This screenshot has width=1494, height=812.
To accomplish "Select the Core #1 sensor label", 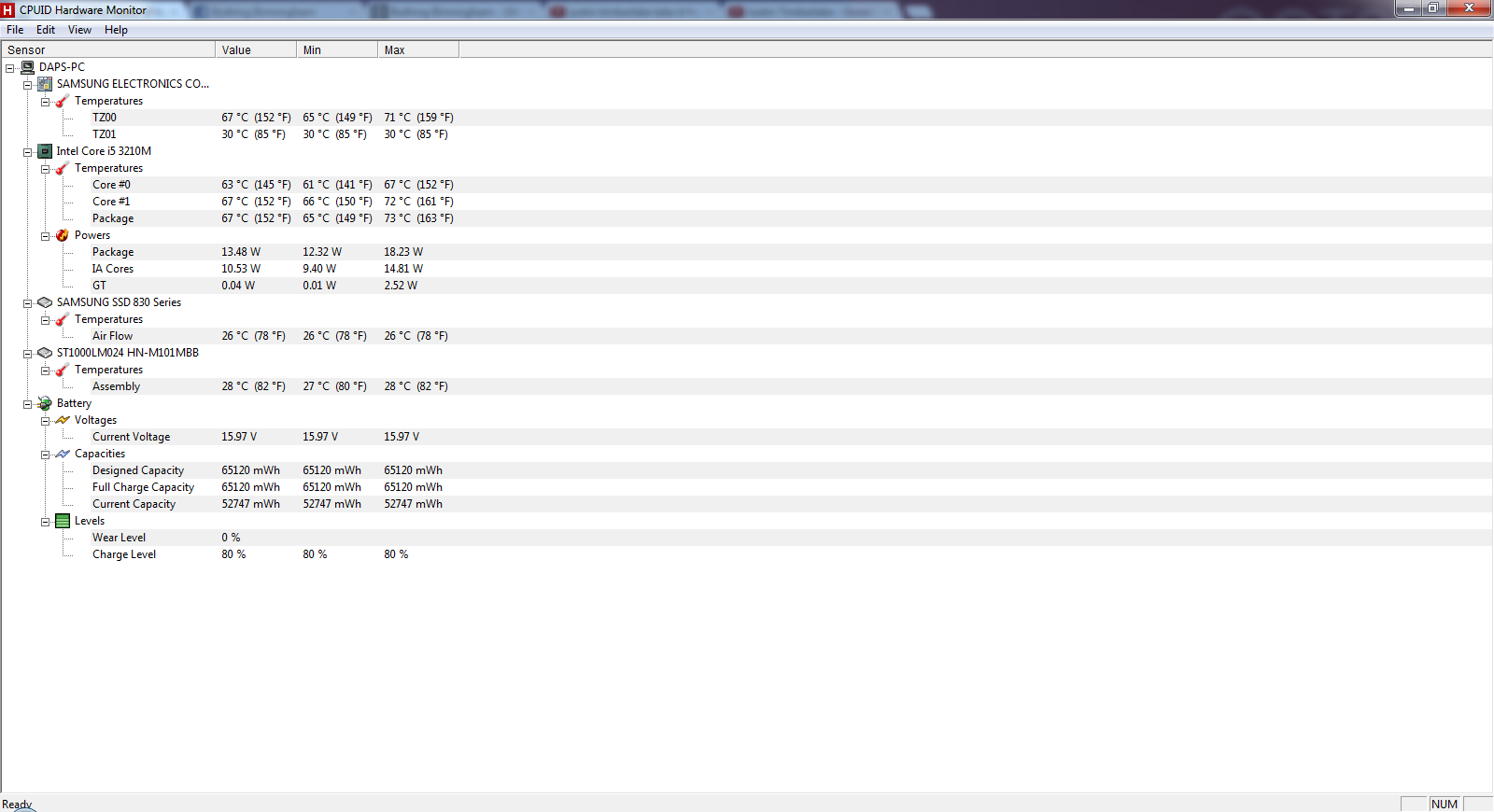I will pyautogui.click(x=111, y=202).
